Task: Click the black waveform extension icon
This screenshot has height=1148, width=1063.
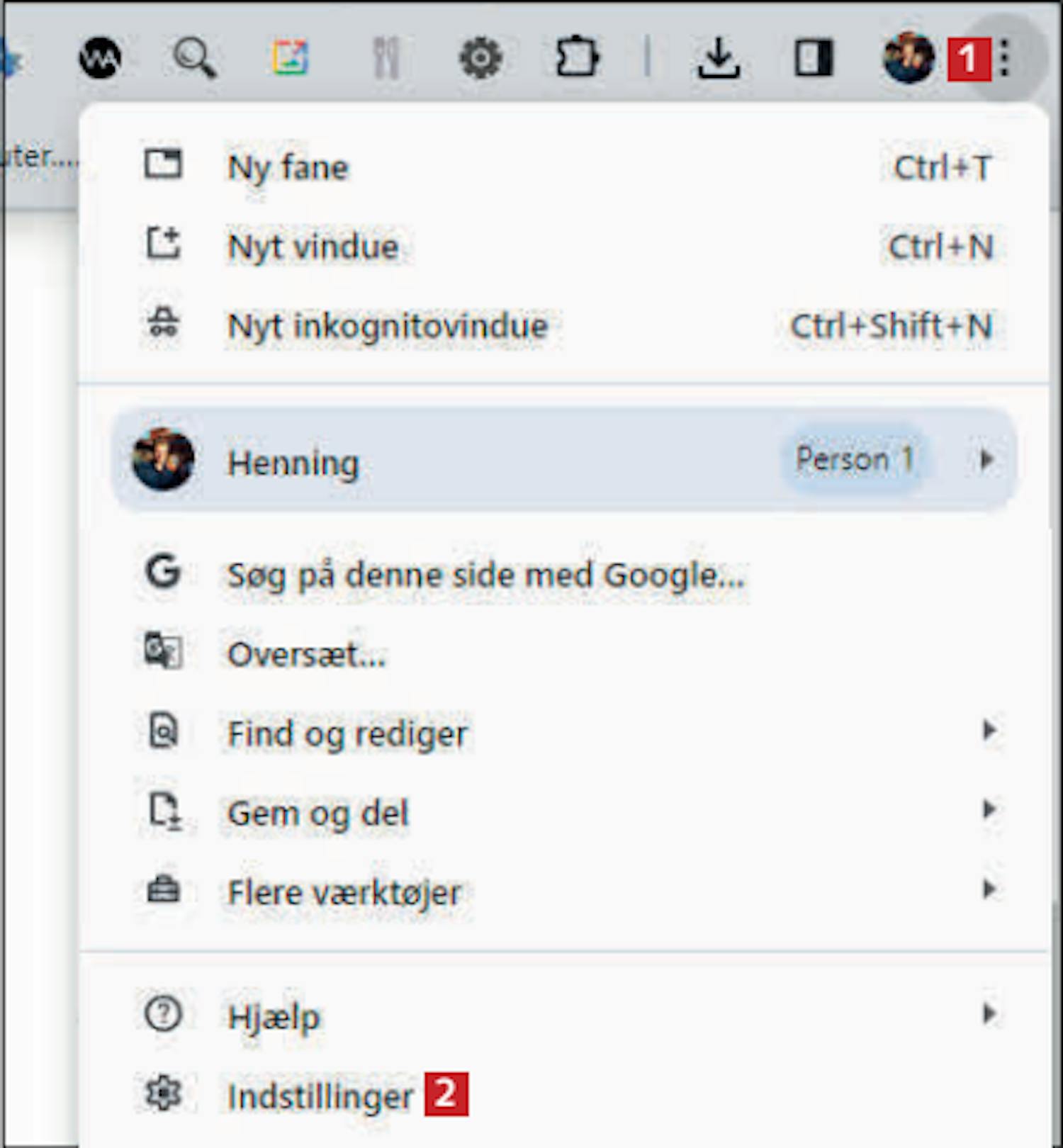Action: click(x=100, y=58)
